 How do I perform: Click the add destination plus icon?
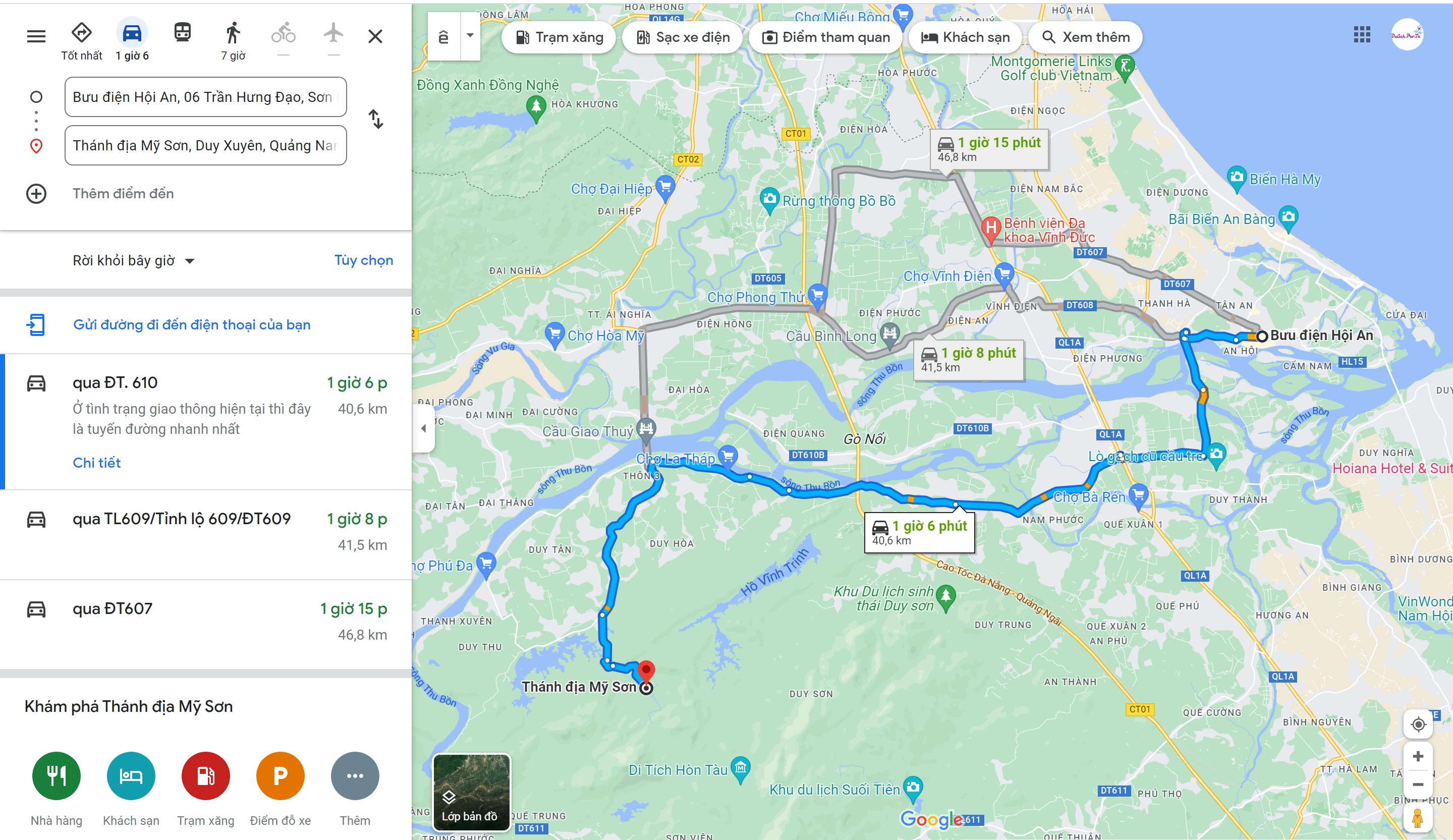pyautogui.click(x=36, y=194)
